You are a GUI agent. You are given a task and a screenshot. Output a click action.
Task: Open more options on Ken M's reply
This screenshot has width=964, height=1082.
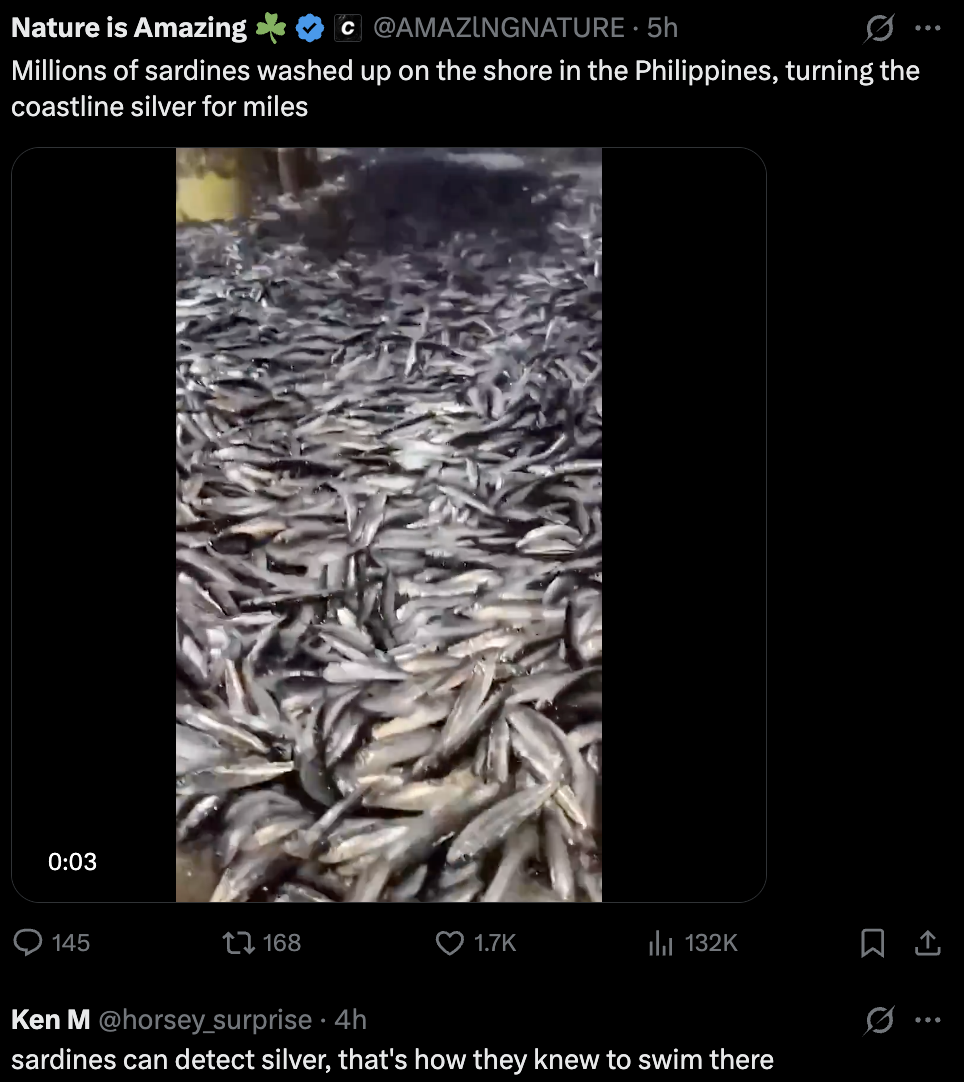928,1020
